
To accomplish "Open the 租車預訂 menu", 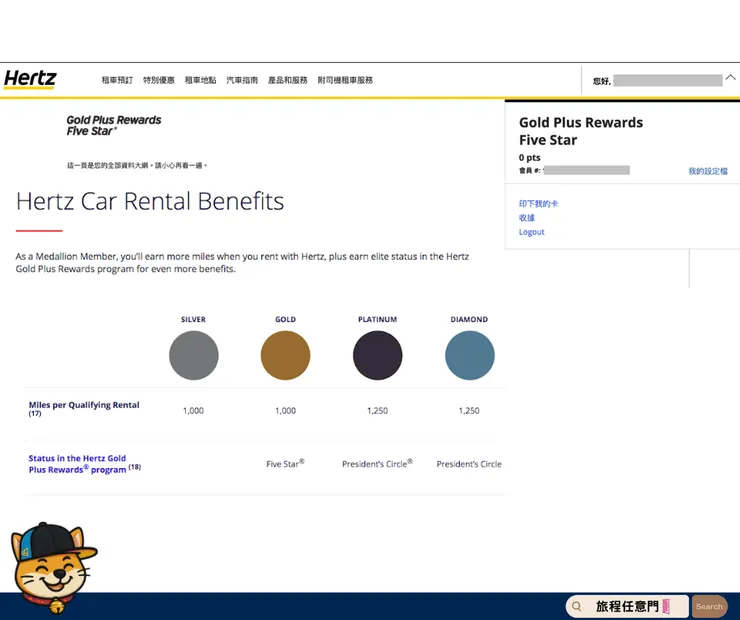I will point(117,80).
